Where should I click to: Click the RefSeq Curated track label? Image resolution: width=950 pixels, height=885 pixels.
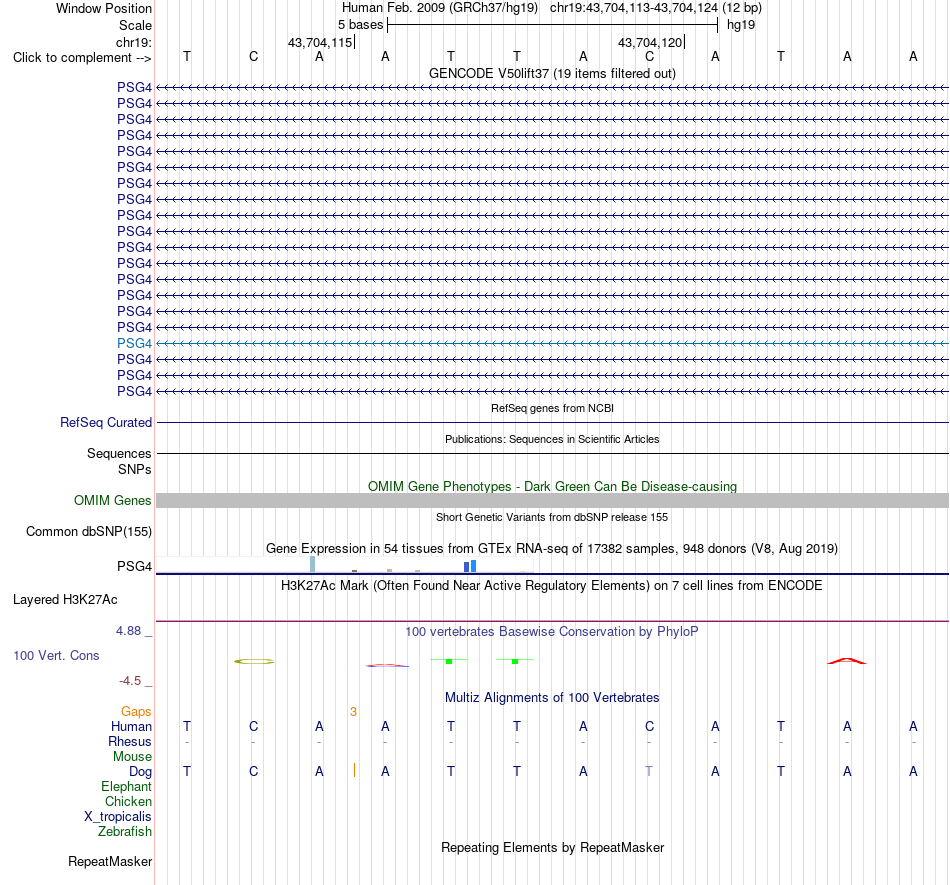click(105, 422)
